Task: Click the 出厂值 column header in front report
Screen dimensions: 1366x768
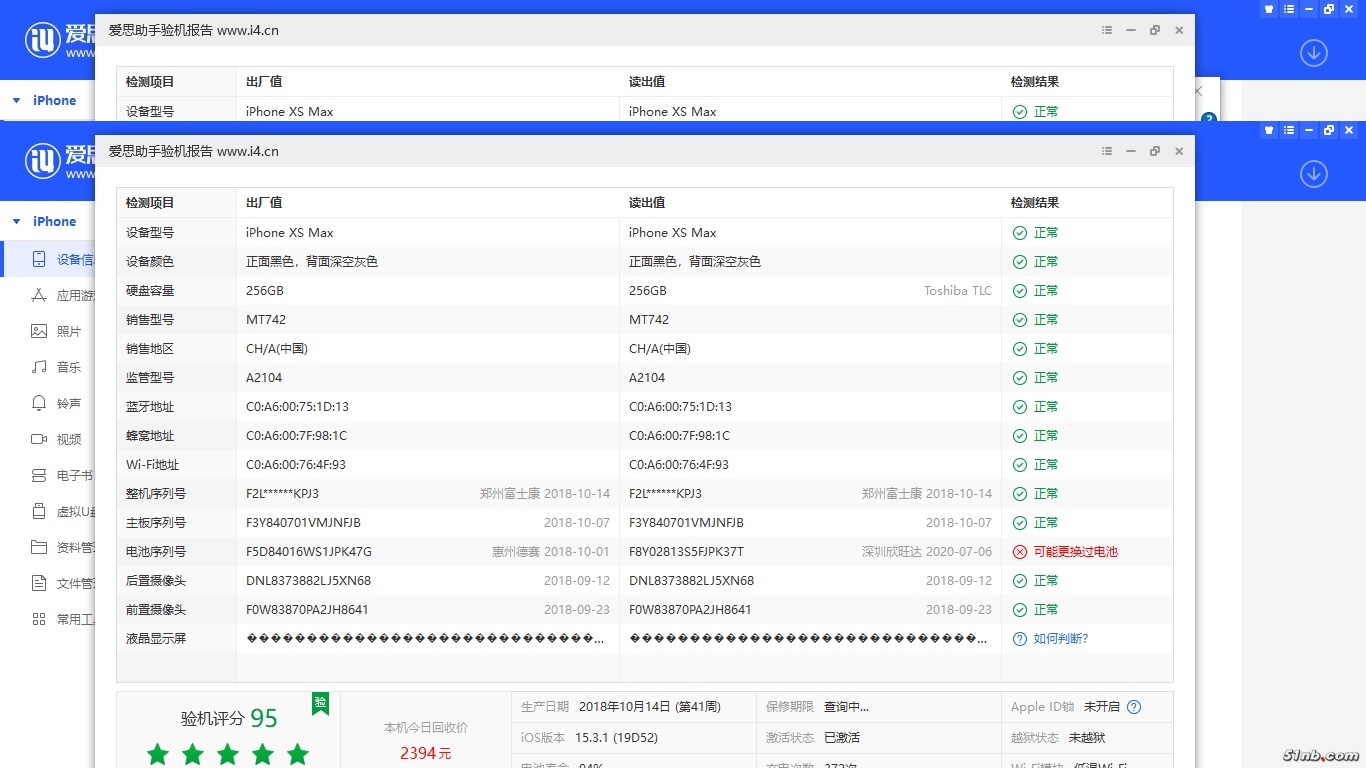Action: (x=264, y=203)
